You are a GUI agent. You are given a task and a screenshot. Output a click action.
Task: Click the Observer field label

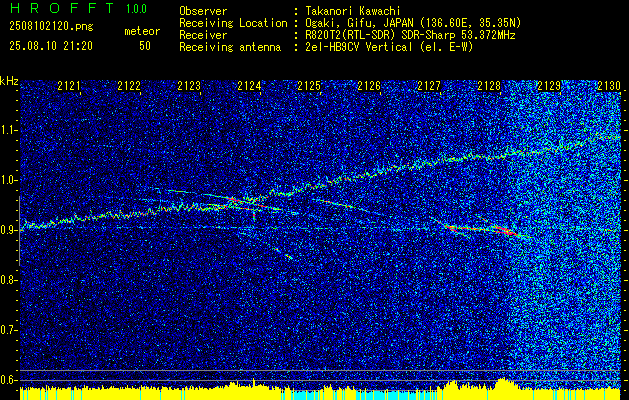pos(203,11)
